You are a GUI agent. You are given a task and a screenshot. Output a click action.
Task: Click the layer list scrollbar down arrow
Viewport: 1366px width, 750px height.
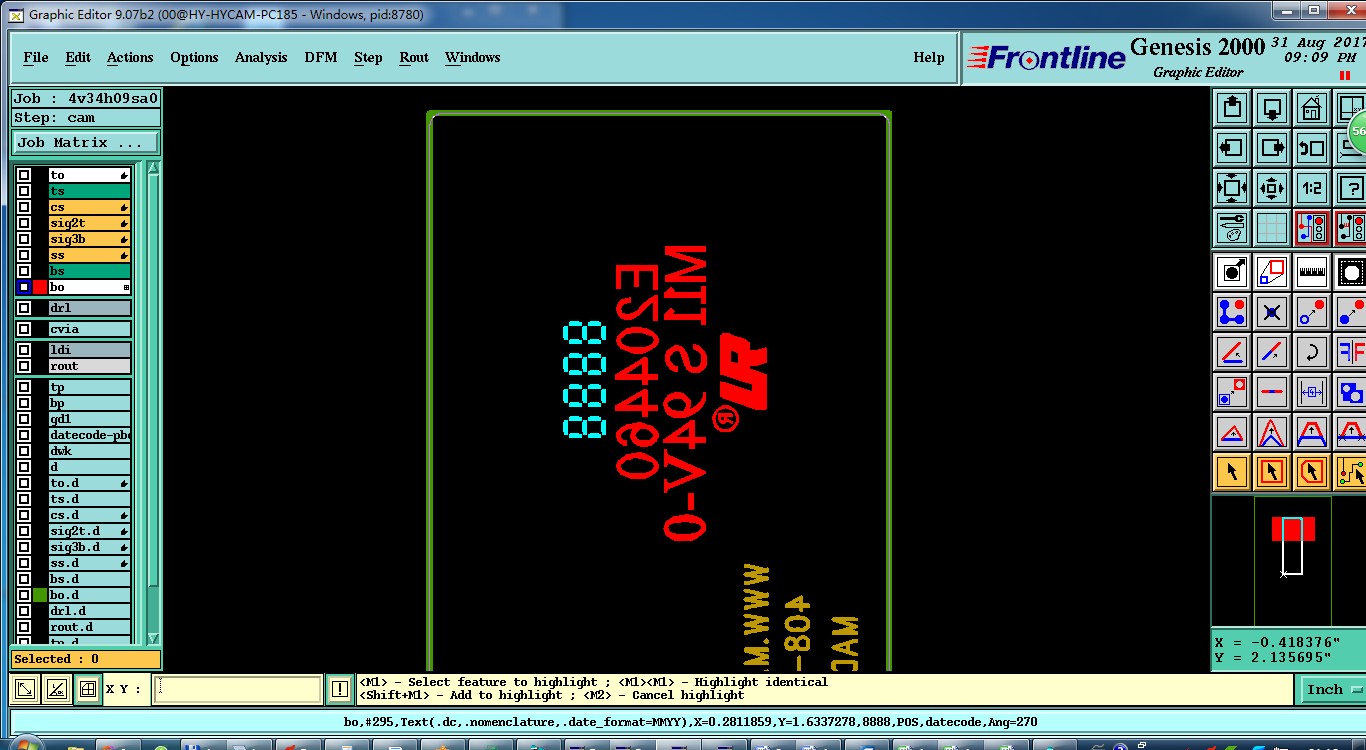click(x=153, y=637)
